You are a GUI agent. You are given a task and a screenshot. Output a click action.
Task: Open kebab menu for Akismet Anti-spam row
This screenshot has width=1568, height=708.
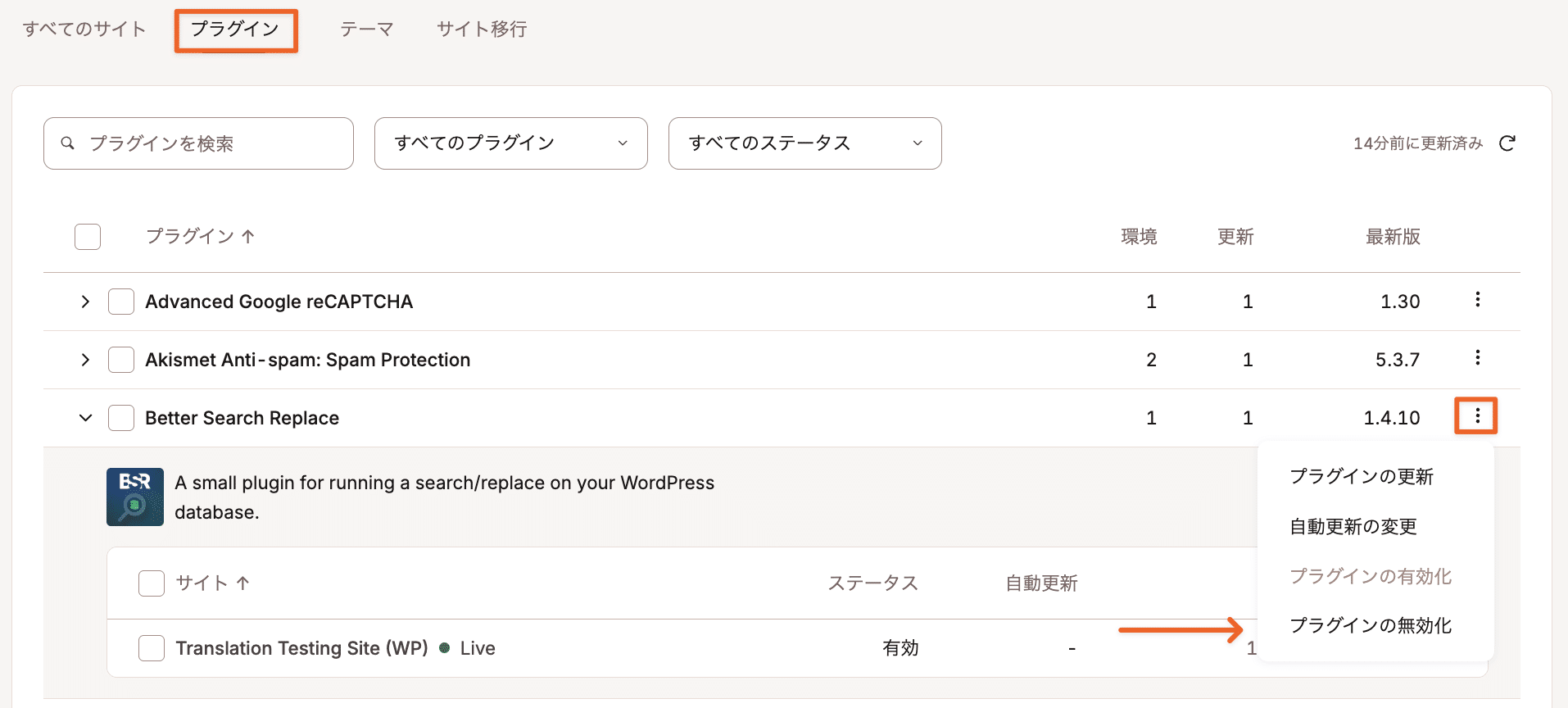[x=1477, y=358]
